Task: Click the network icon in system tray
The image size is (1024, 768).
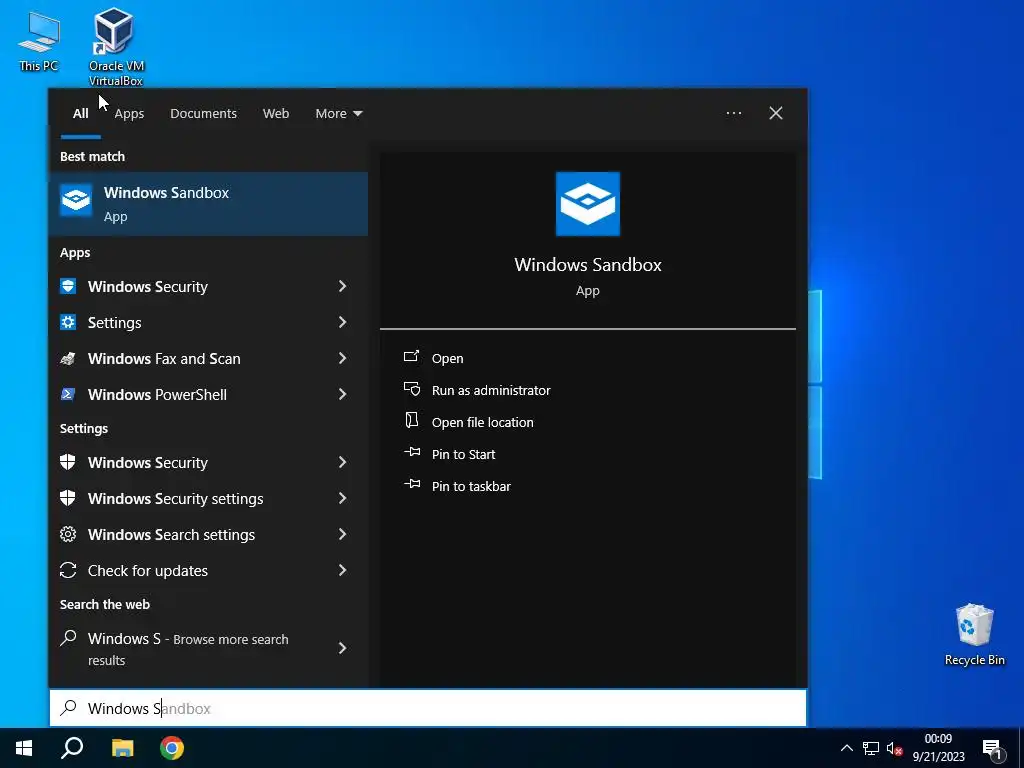Action: [871, 748]
